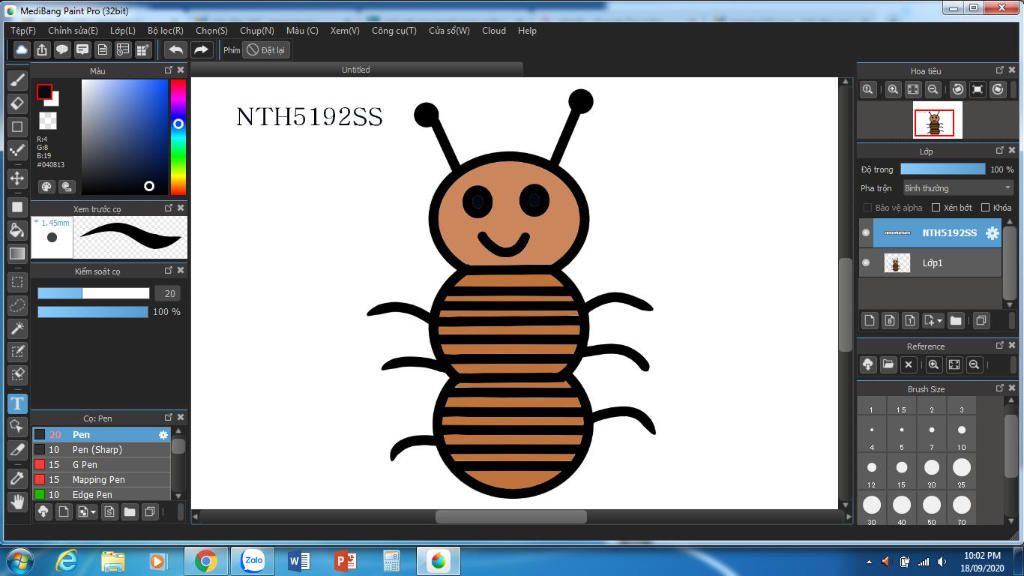Viewport: 1024px width, 576px height.
Task: Open the Pen brush settings gear
Action: pyautogui.click(x=163, y=435)
